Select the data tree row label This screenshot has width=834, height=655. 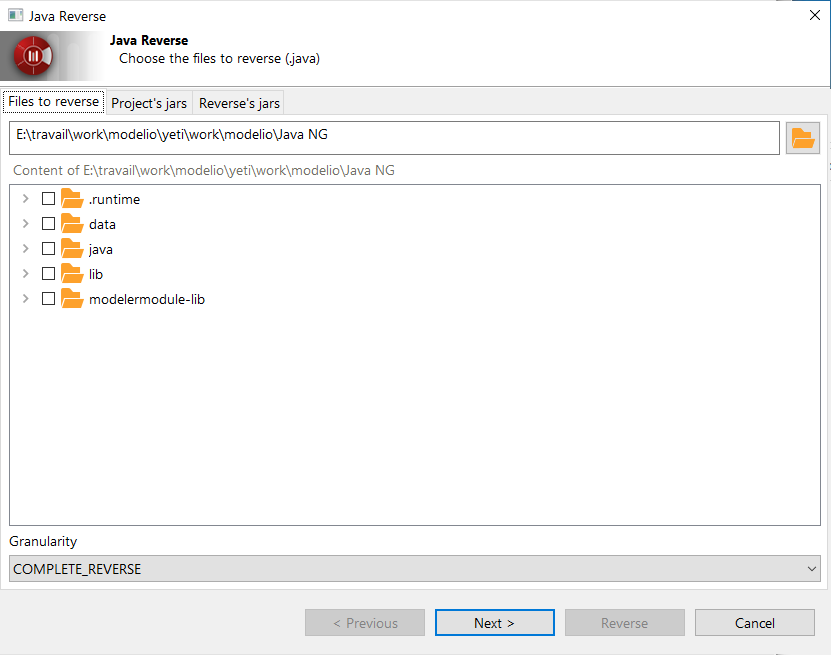(102, 224)
